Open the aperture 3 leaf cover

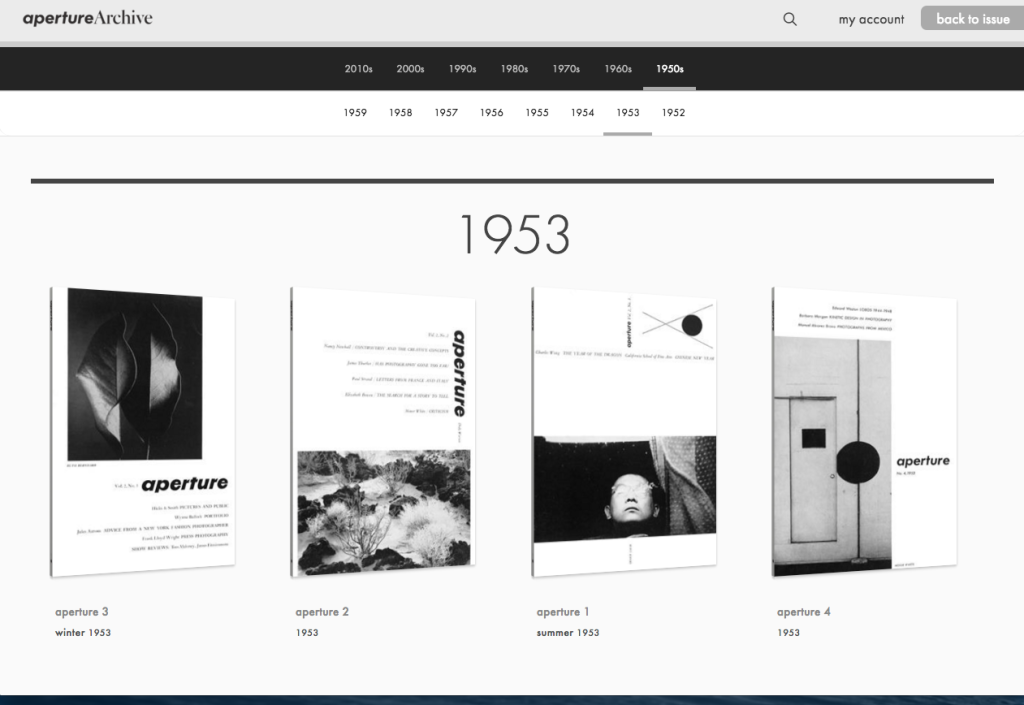point(142,432)
